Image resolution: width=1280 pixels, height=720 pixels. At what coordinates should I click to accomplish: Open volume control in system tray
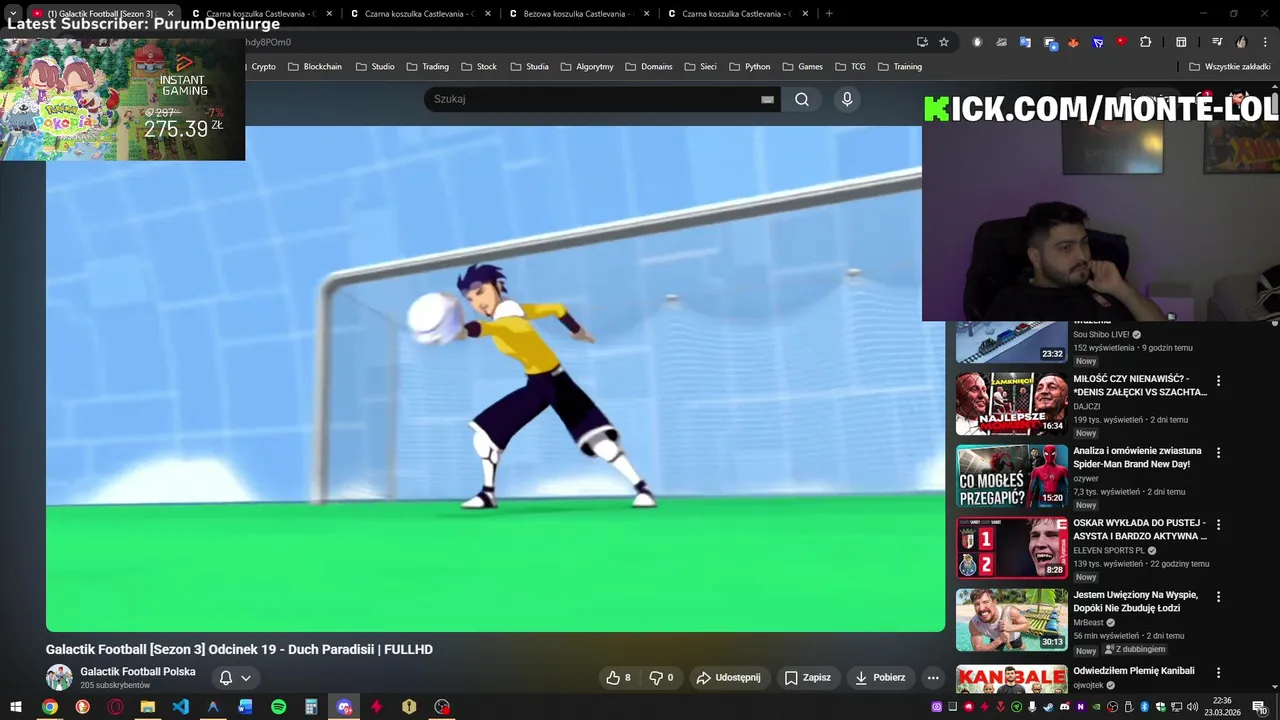[x=1192, y=707]
